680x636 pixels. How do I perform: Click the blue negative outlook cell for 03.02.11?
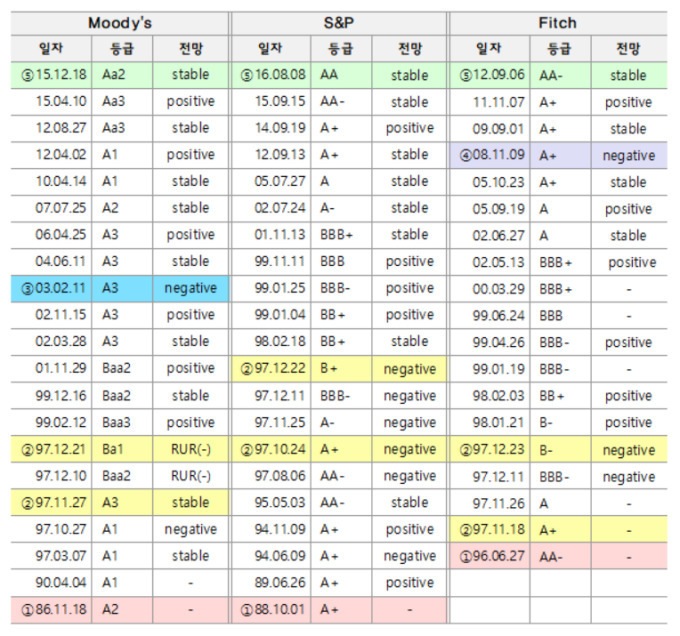click(x=190, y=288)
